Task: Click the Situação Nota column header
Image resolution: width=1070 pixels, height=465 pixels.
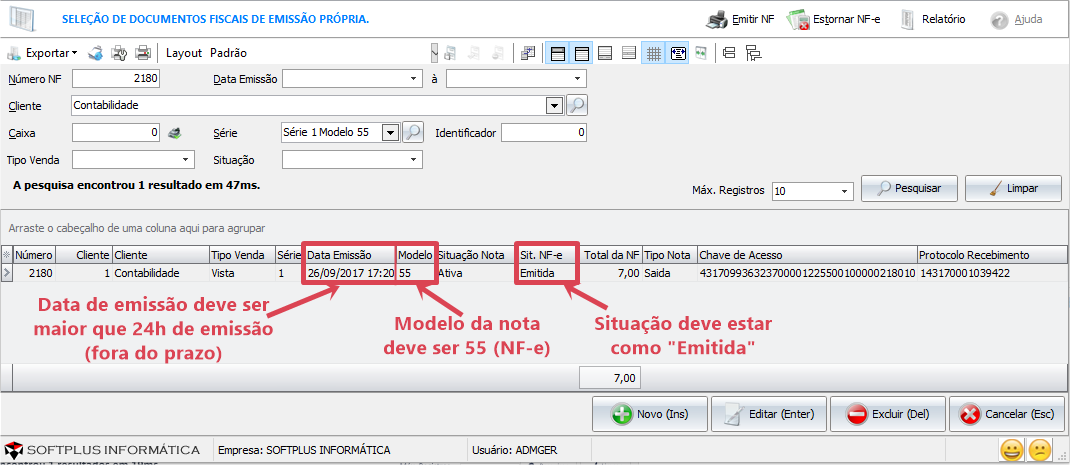Action: tap(476, 255)
